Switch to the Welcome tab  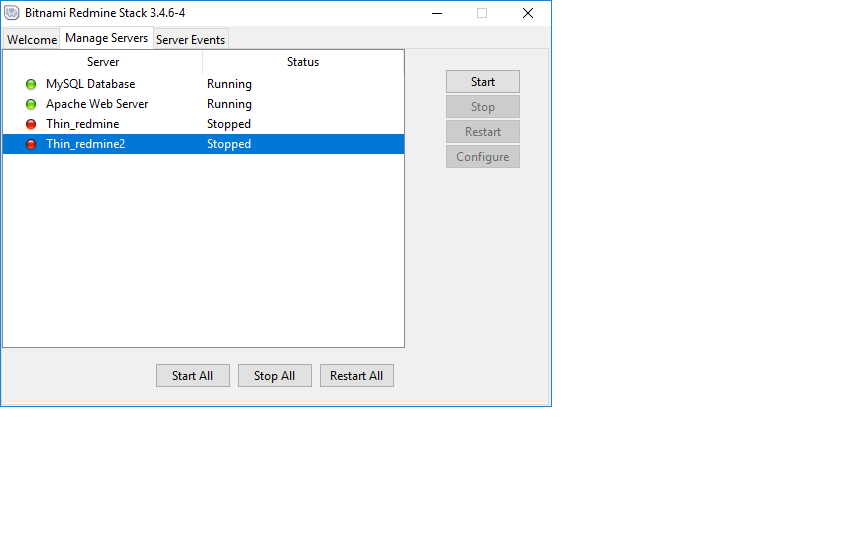coord(31,40)
